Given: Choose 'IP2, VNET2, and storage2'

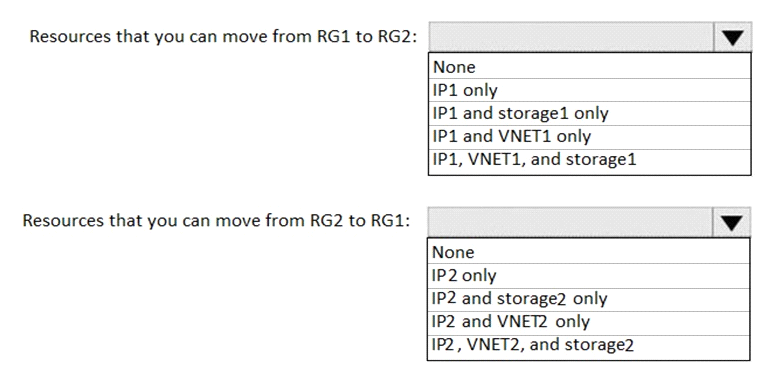Looking at the screenshot, I should point(589,346).
